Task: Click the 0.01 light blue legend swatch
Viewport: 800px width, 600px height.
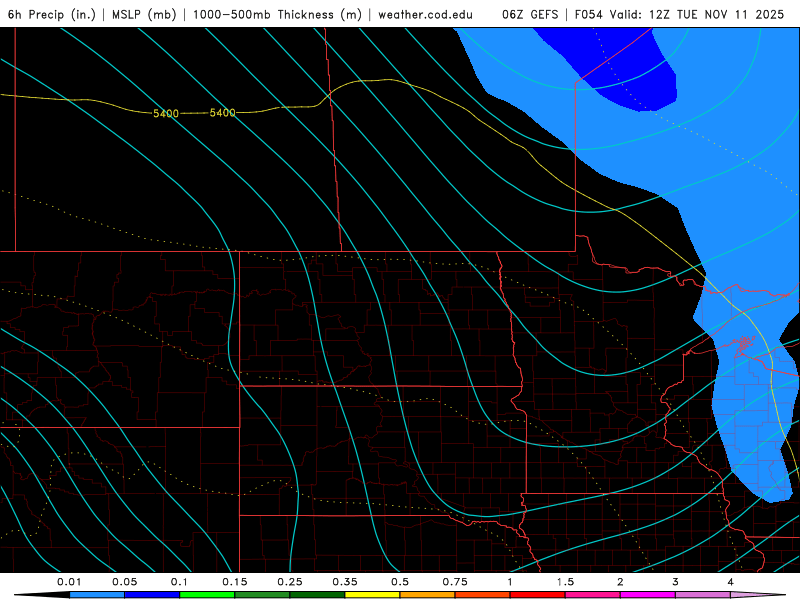Action: point(97,595)
